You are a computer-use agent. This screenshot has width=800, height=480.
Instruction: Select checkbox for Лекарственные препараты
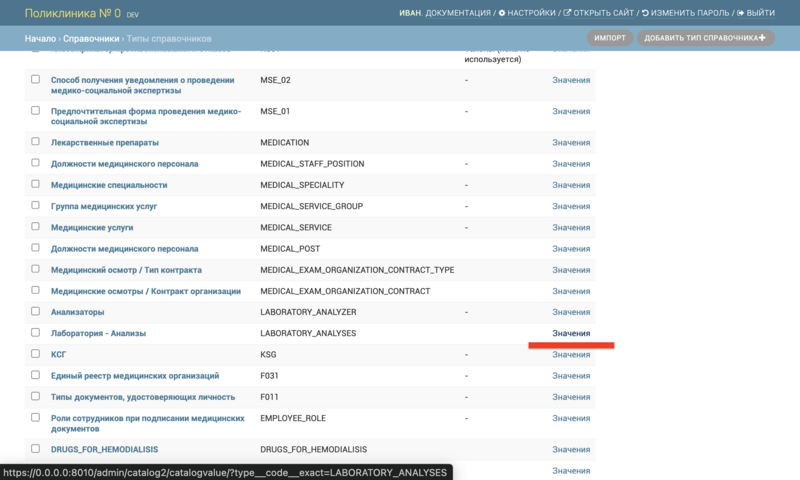(x=35, y=141)
